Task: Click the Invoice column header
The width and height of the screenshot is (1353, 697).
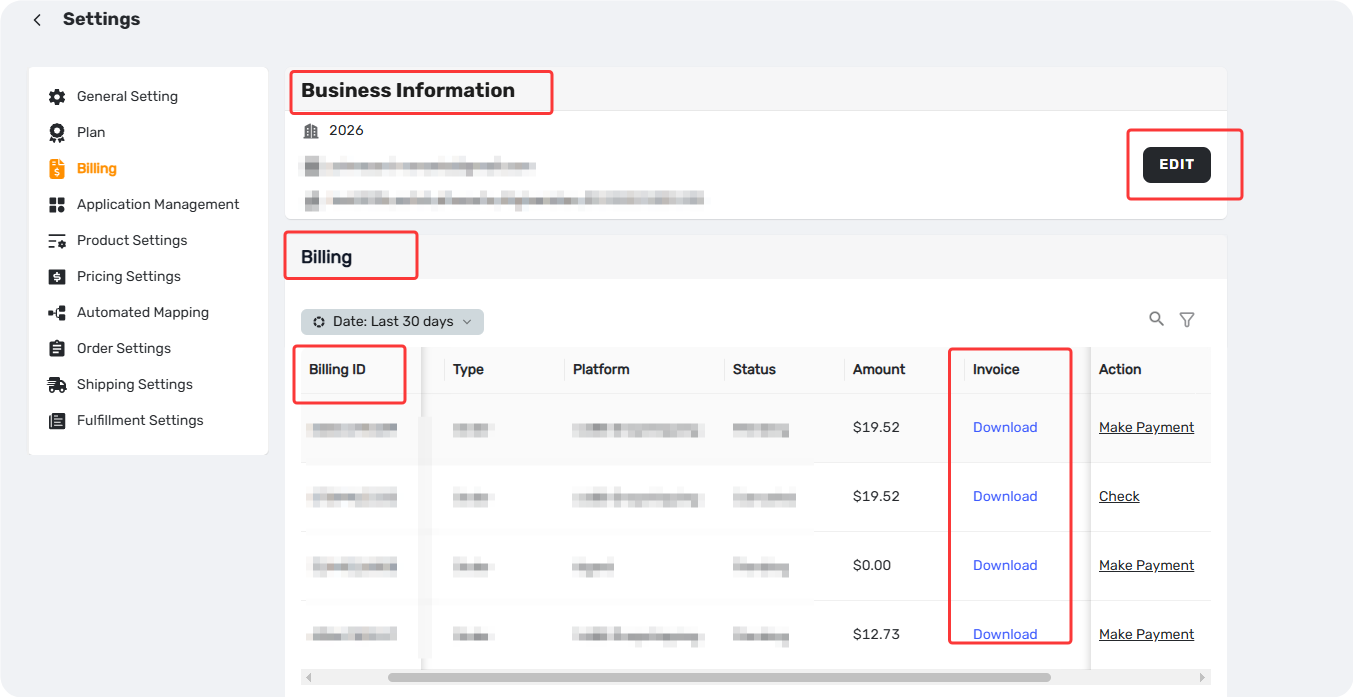Action: click(x=996, y=370)
